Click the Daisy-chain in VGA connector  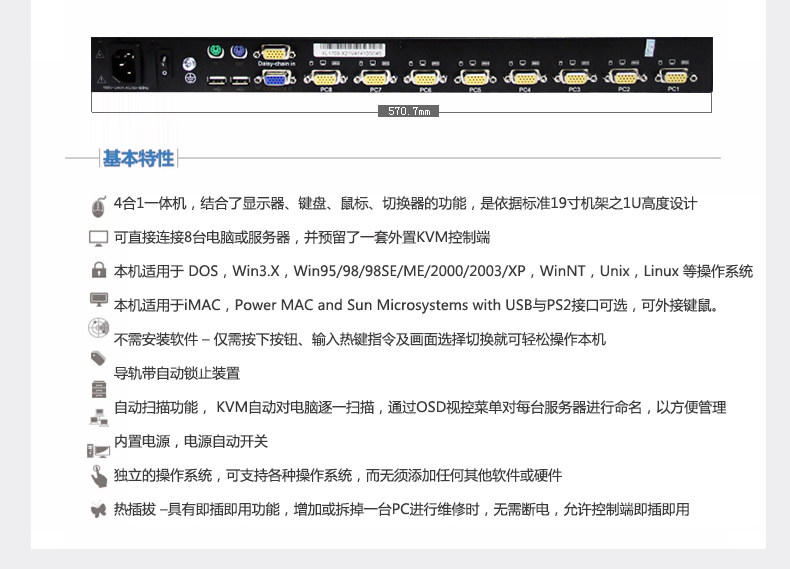tap(275, 53)
